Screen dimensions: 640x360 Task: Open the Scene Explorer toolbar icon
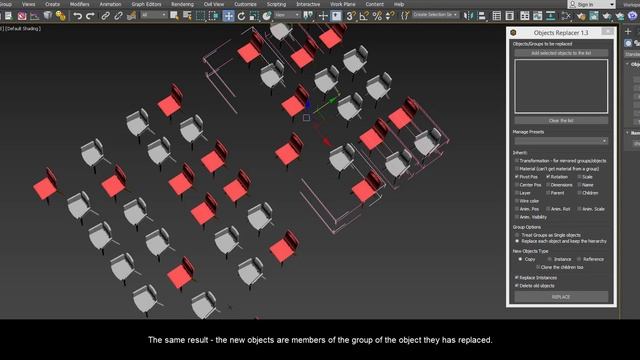[x=497, y=16]
